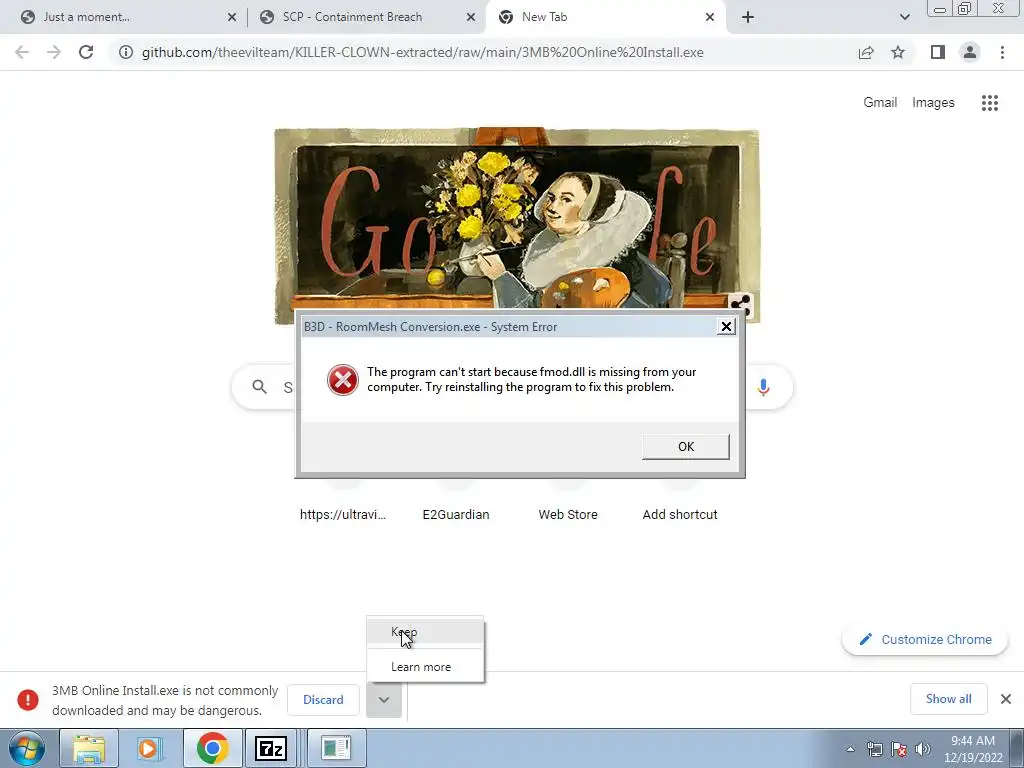Open the Windows Start menu
The width and height of the screenshot is (1024, 768).
click(27, 748)
